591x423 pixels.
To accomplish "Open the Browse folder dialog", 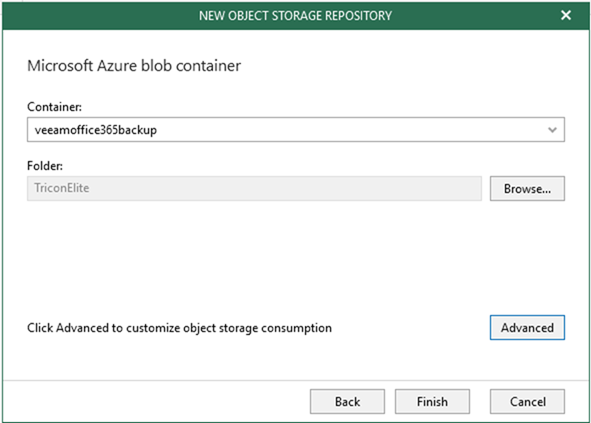I will click(x=527, y=188).
